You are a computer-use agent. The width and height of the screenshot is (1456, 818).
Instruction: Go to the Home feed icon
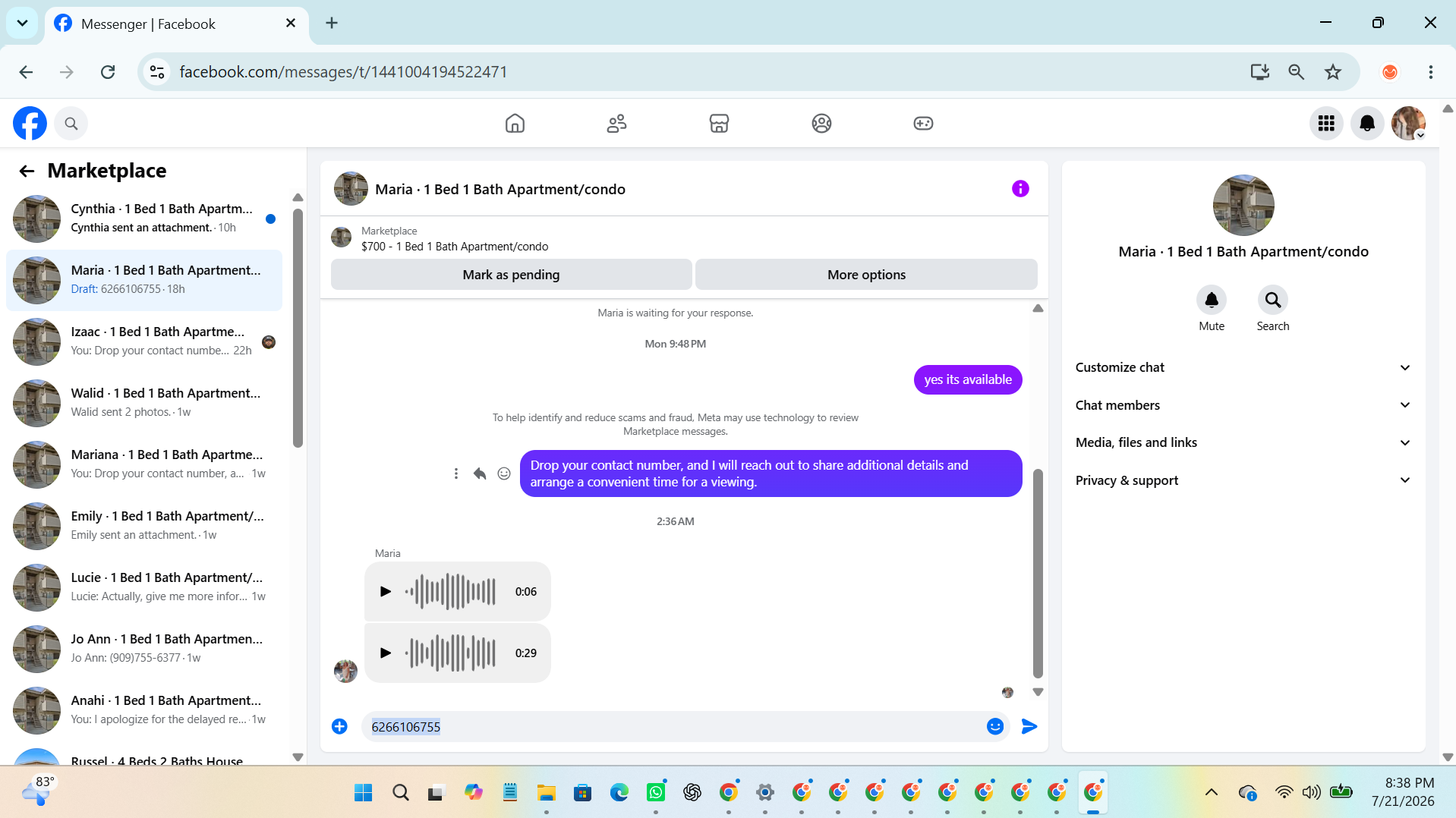515,123
